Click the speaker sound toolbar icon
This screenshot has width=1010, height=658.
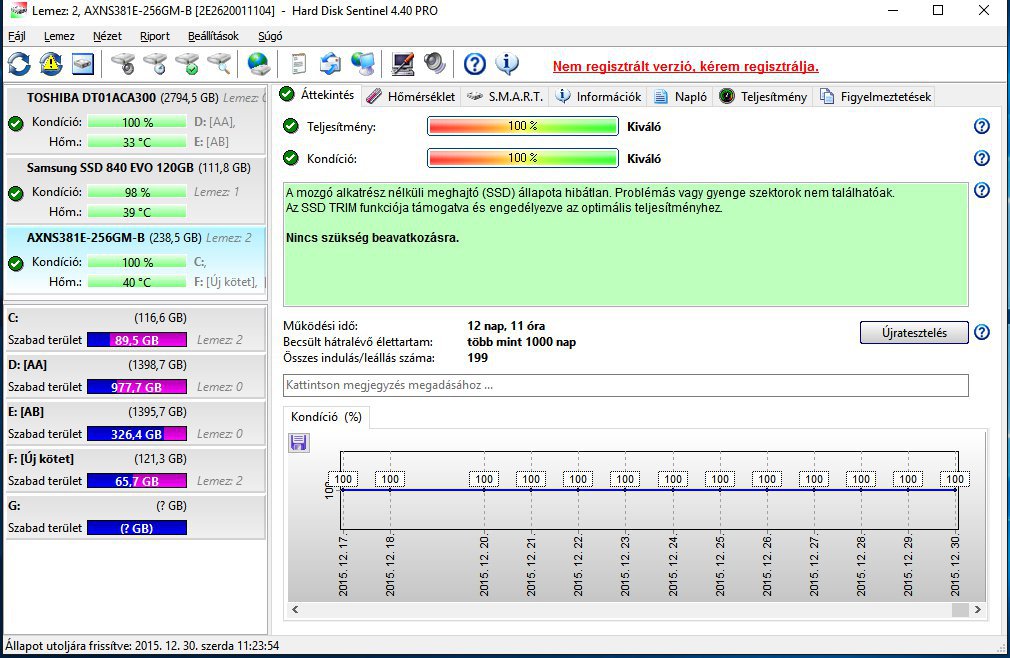tap(435, 64)
